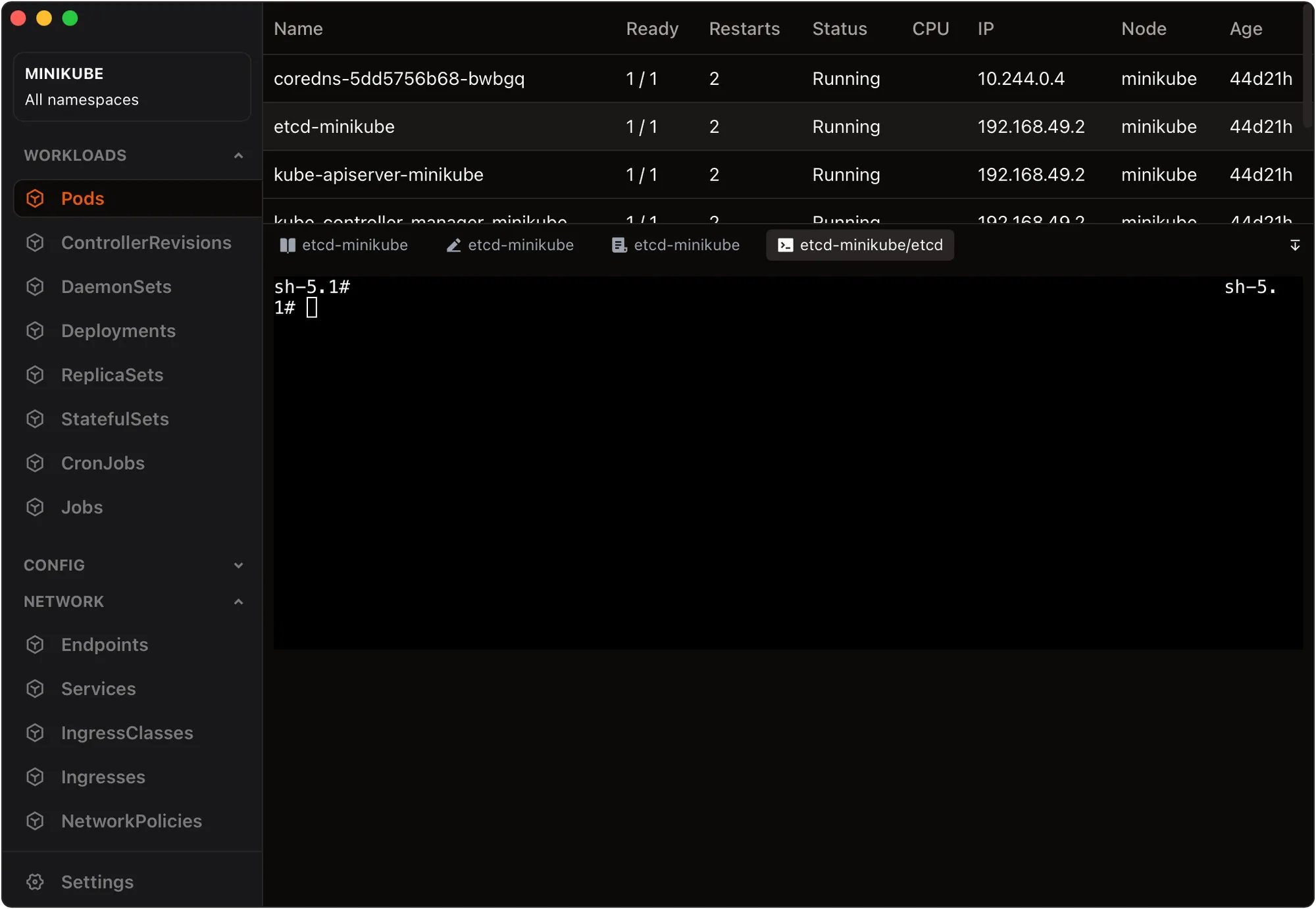Click the Endpoints cube icon
The height and width of the screenshot is (909, 1316).
[x=35, y=644]
